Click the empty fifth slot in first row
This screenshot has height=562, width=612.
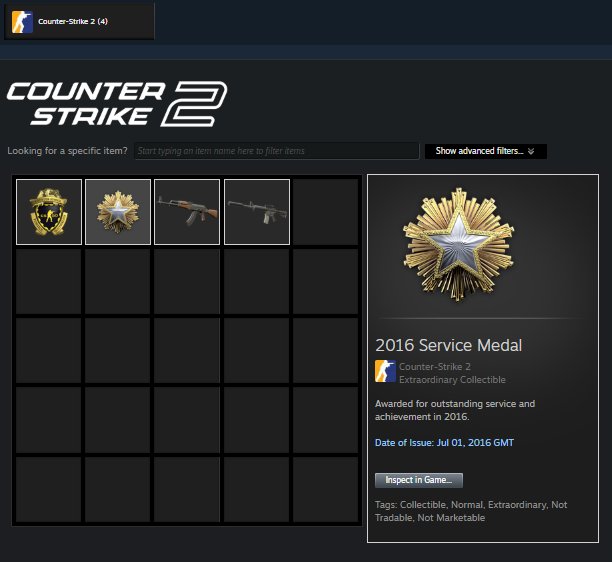326,212
